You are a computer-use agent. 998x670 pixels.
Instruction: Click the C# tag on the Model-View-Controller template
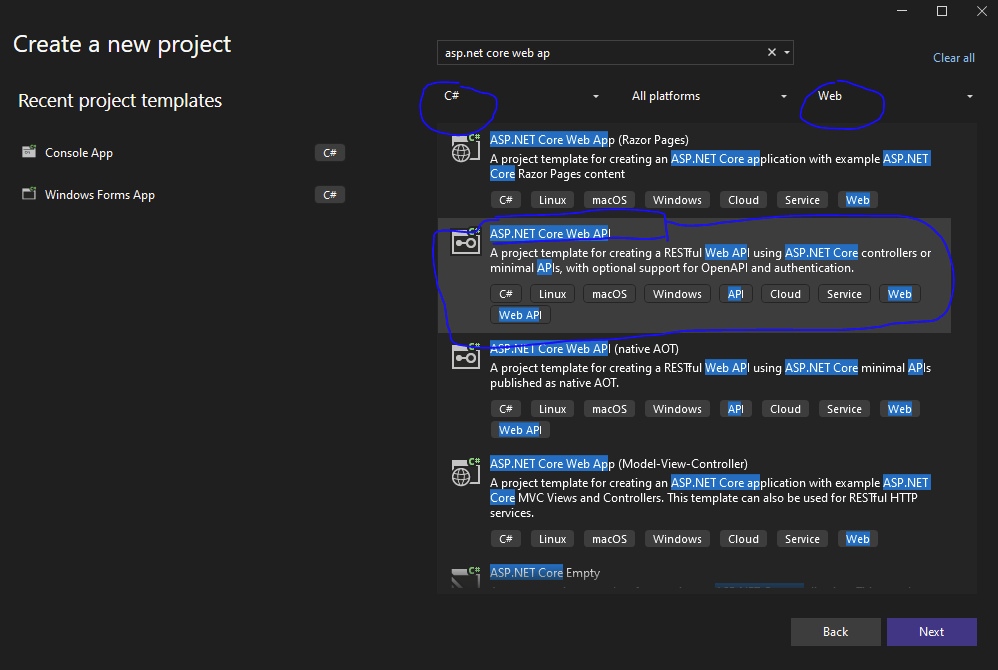click(x=506, y=539)
